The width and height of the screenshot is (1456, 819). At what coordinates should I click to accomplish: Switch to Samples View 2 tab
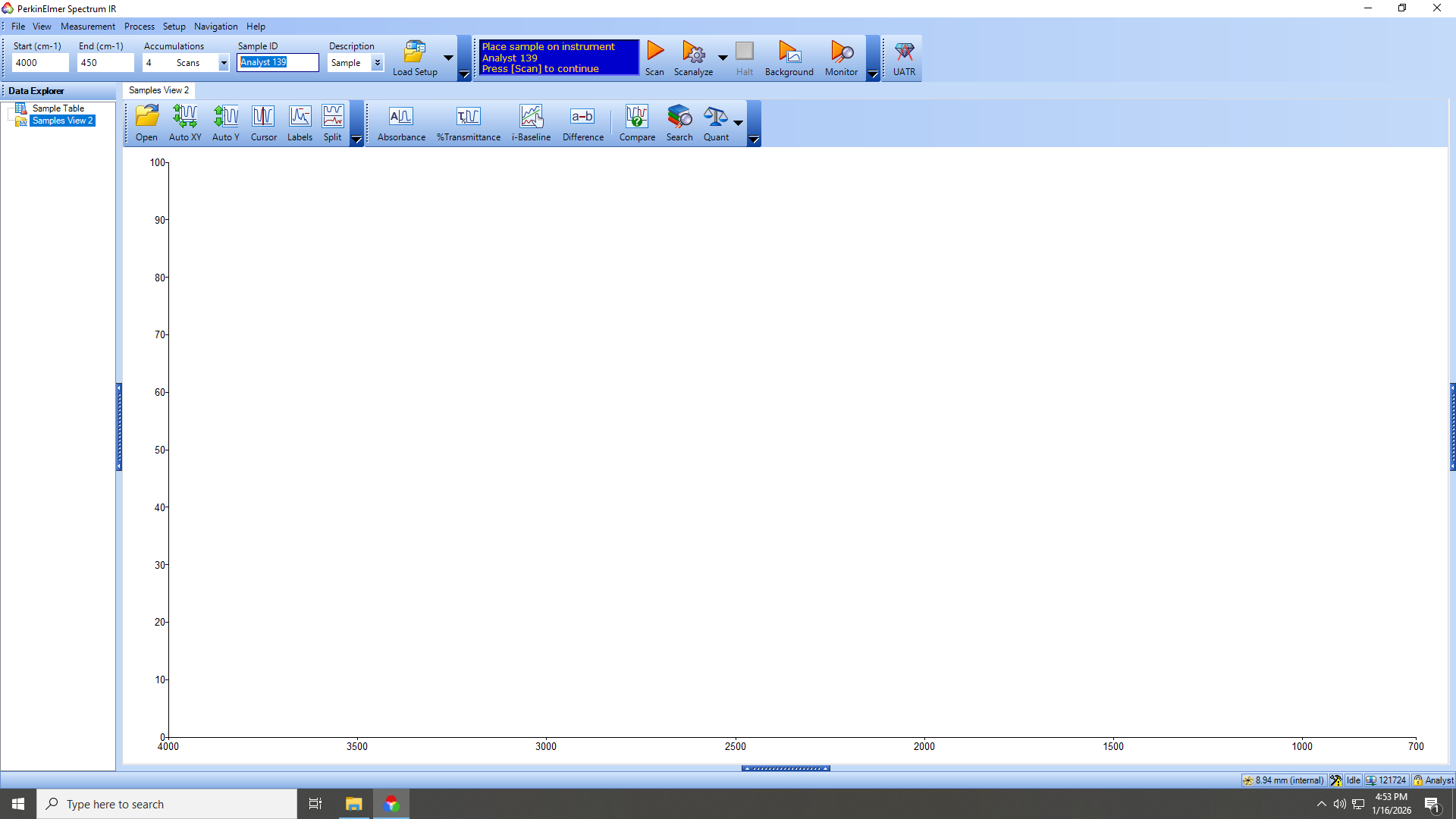tap(158, 90)
